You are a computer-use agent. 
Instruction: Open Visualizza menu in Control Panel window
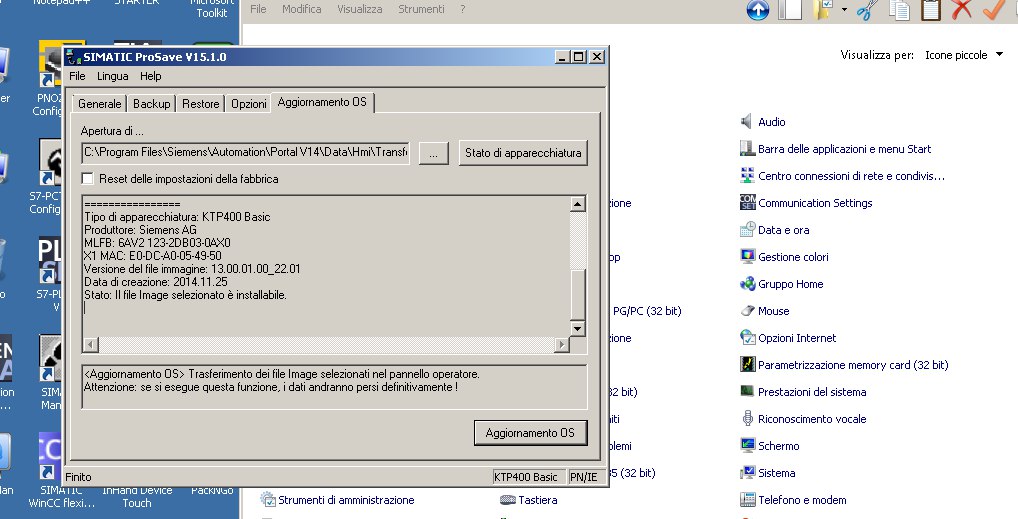coord(360,9)
